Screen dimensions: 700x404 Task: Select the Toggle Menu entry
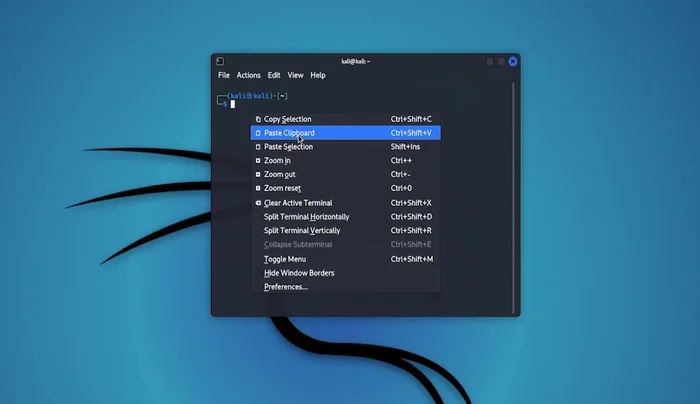(346, 259)
